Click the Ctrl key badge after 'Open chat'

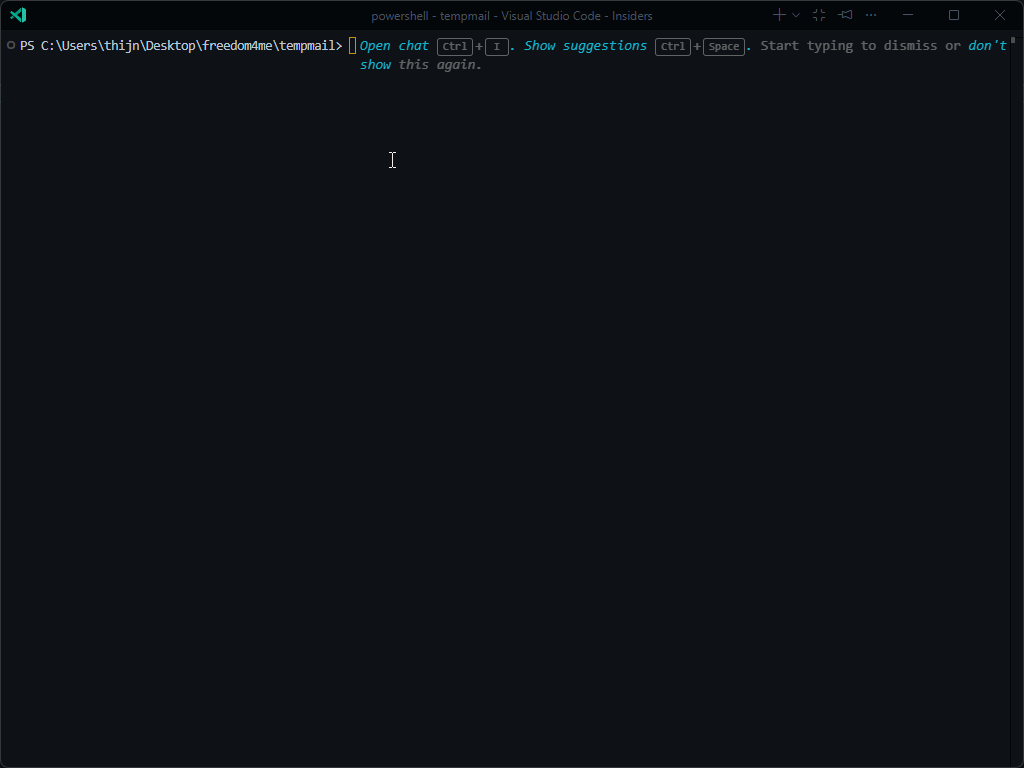[455, 47]
